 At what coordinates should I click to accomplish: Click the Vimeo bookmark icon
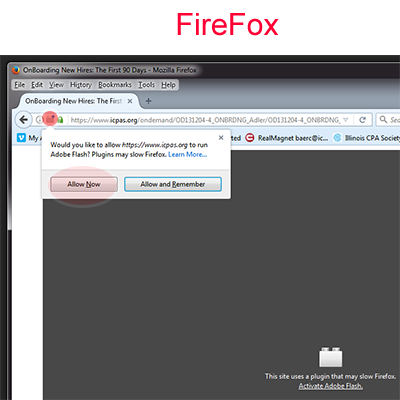point(21,137)
